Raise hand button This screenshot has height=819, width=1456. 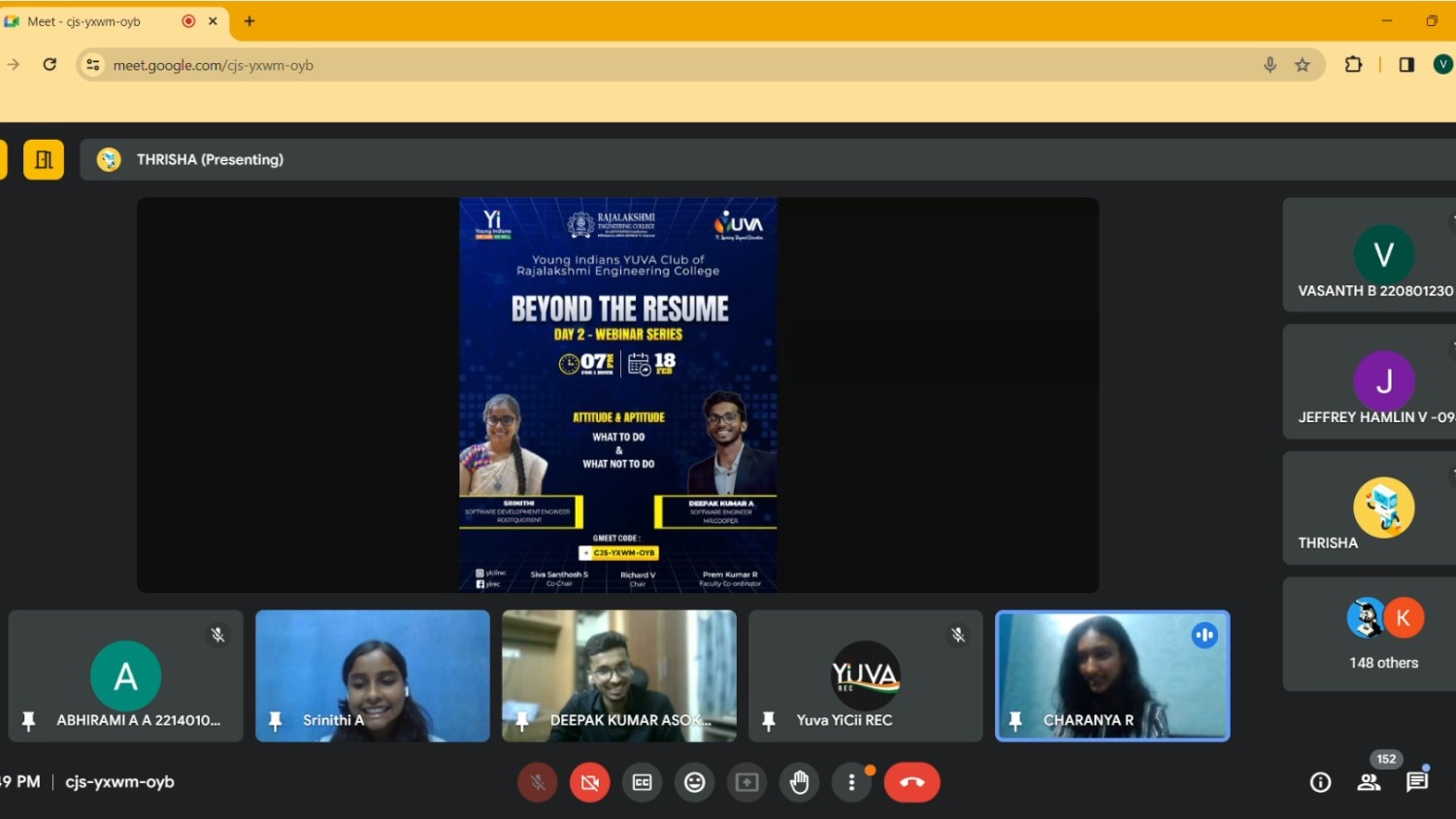click(800, 782)
